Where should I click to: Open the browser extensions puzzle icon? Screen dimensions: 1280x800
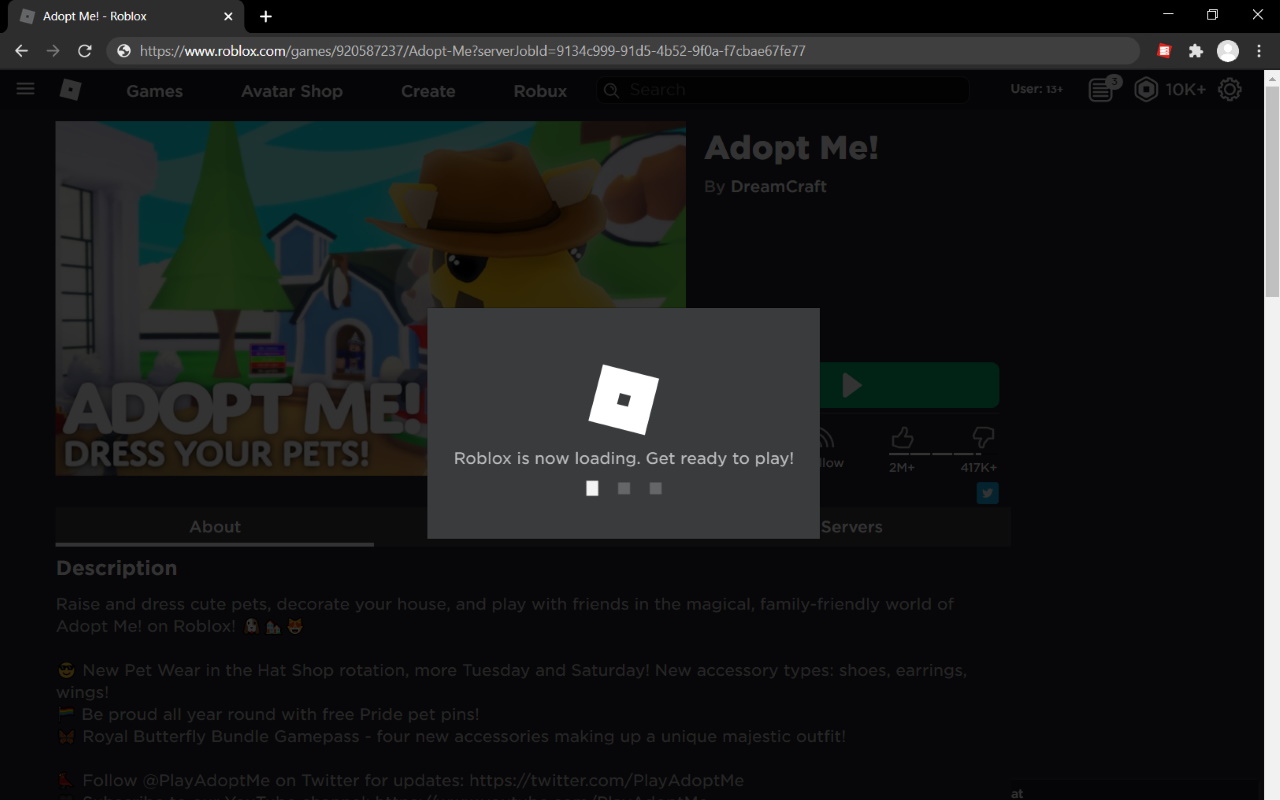1195,50
